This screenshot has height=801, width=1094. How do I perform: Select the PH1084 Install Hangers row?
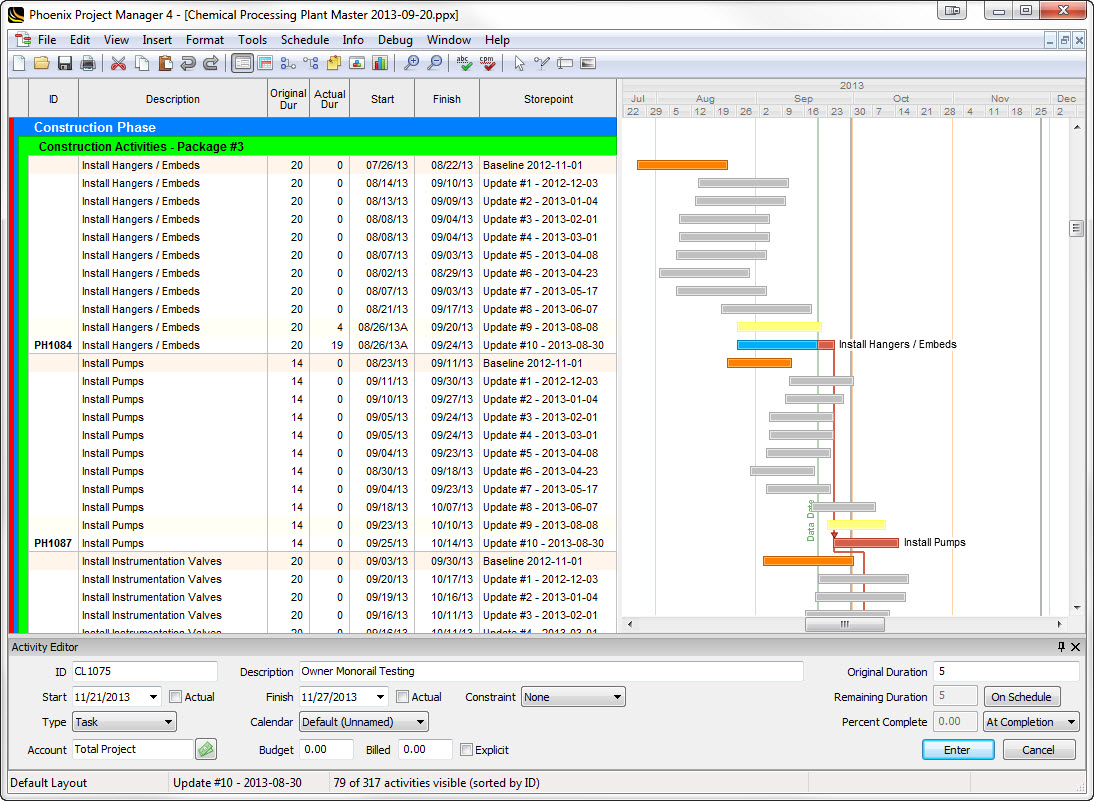click(322, 345)
